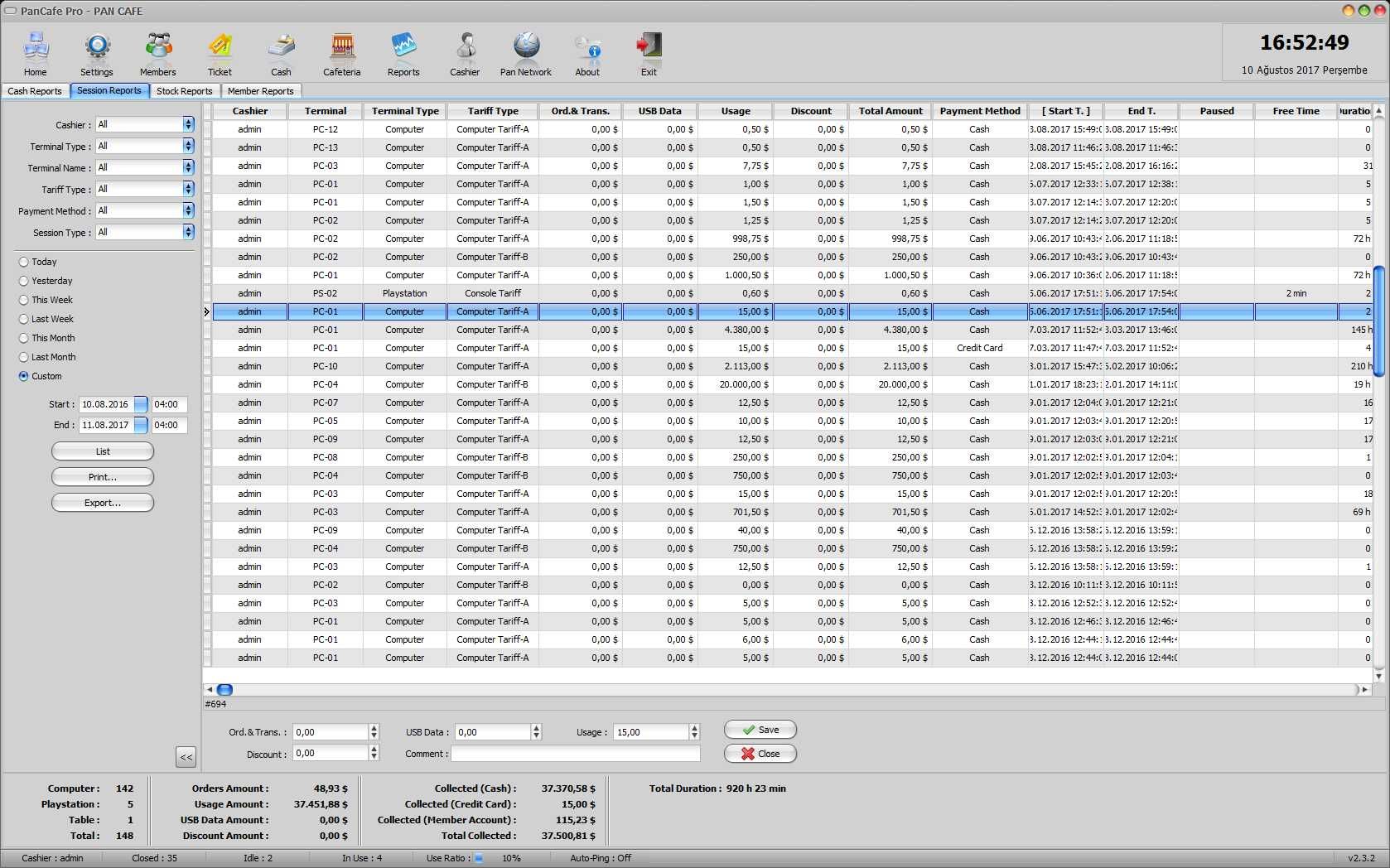Click the USB Data value stepper

(536, 732)
